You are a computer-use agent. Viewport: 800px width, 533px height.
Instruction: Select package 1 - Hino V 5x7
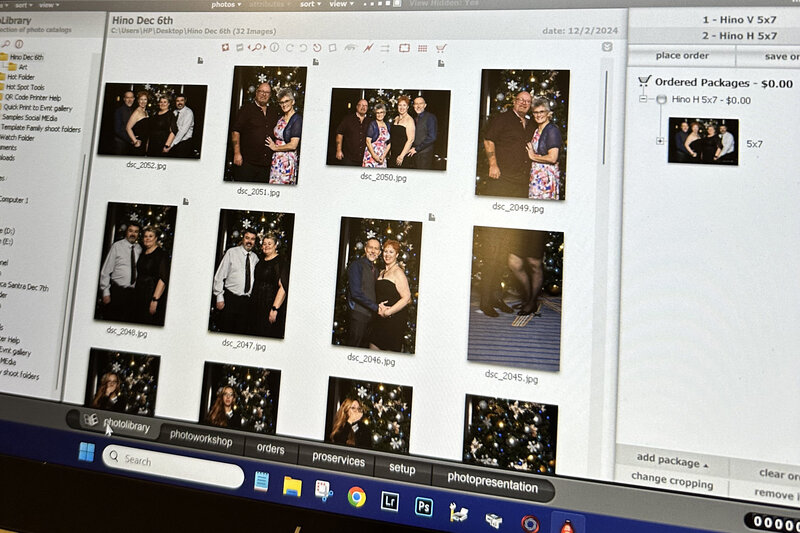pos(739,20)
